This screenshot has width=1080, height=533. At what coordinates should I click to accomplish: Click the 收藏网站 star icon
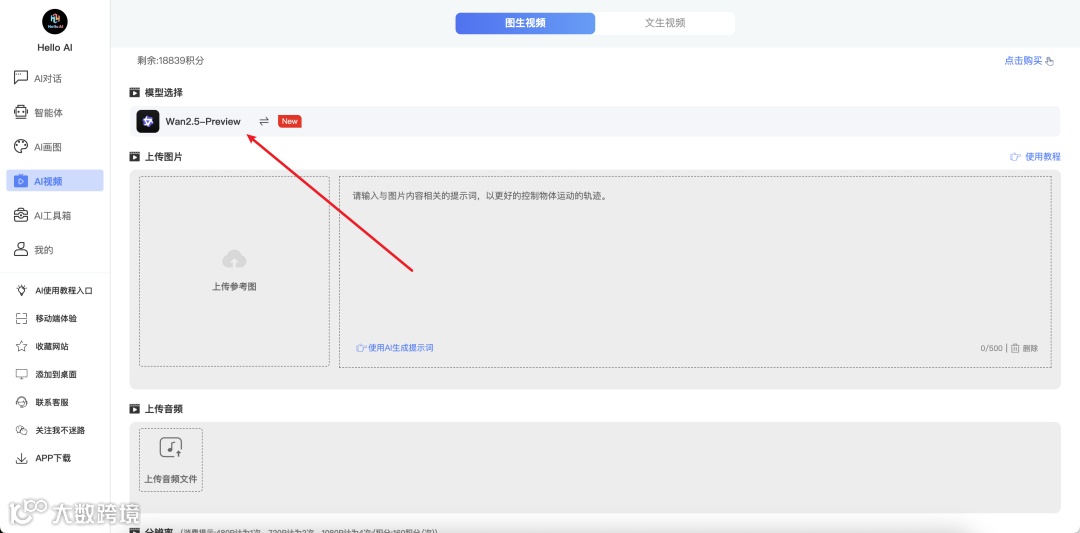point(21,346)
